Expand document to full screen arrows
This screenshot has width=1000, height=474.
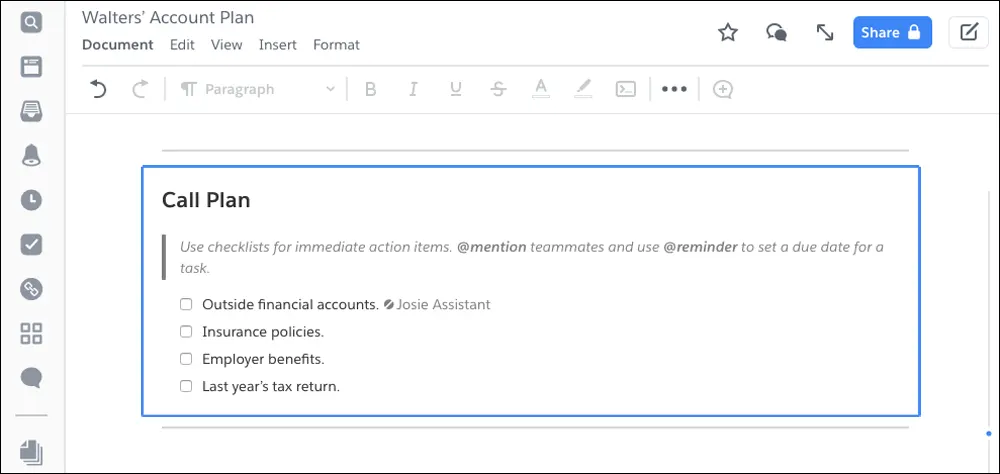coord(825,33)
